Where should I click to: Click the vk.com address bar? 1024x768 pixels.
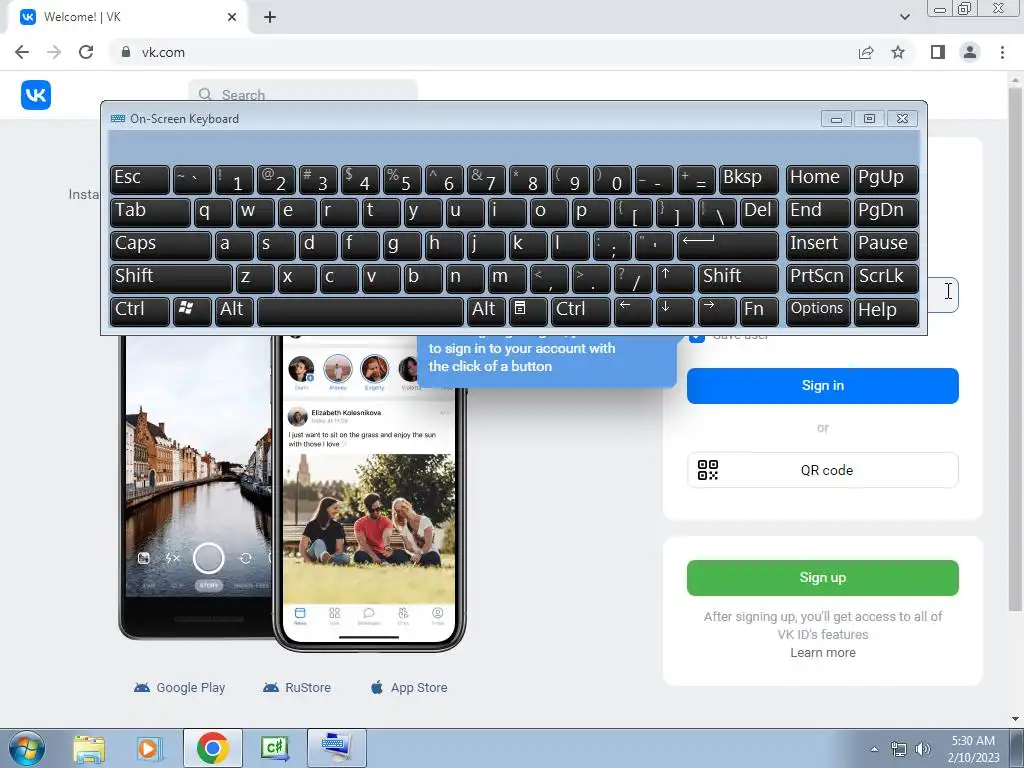point(483,52)
